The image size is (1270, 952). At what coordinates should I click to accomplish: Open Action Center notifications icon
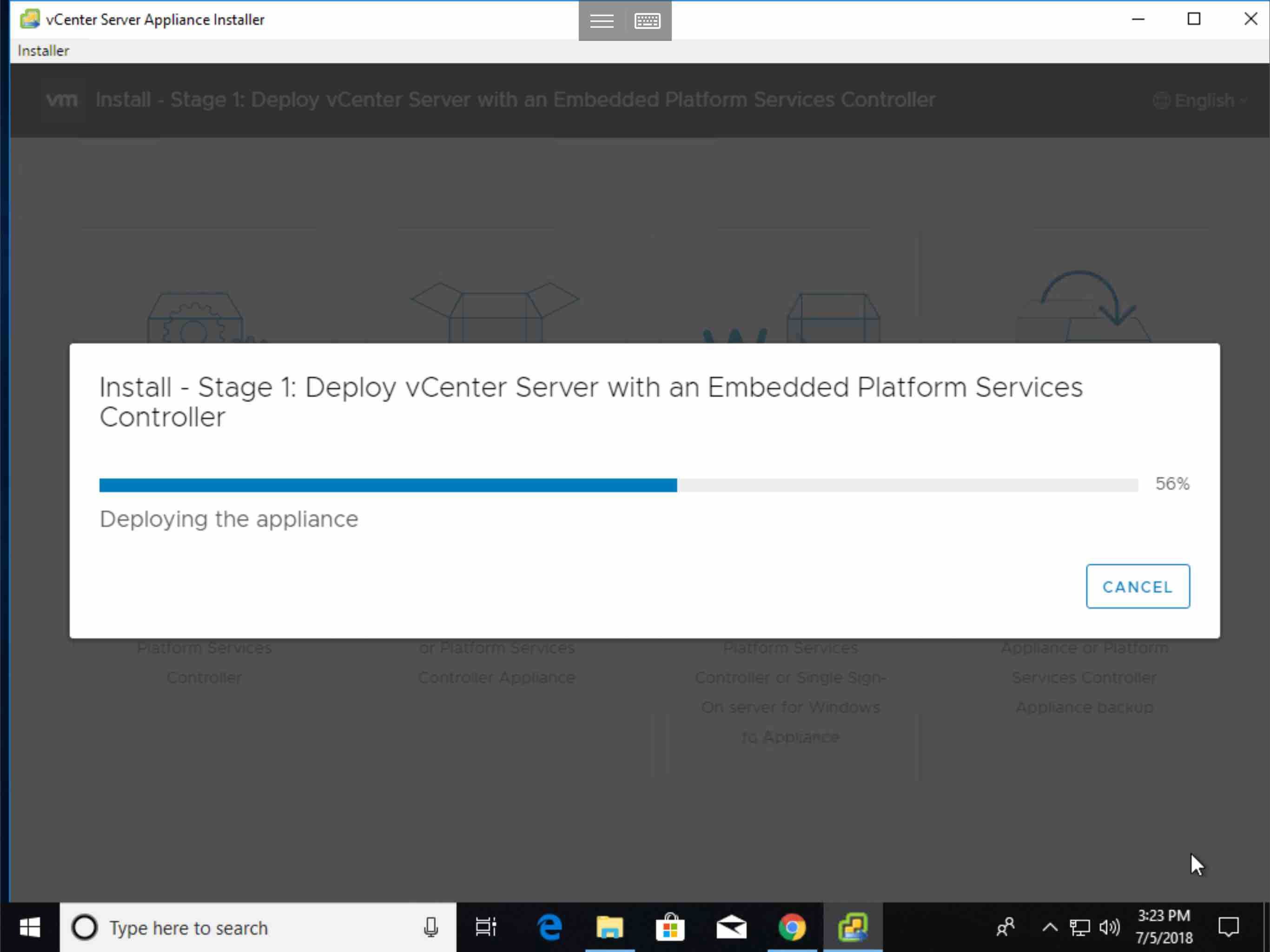1229,927
